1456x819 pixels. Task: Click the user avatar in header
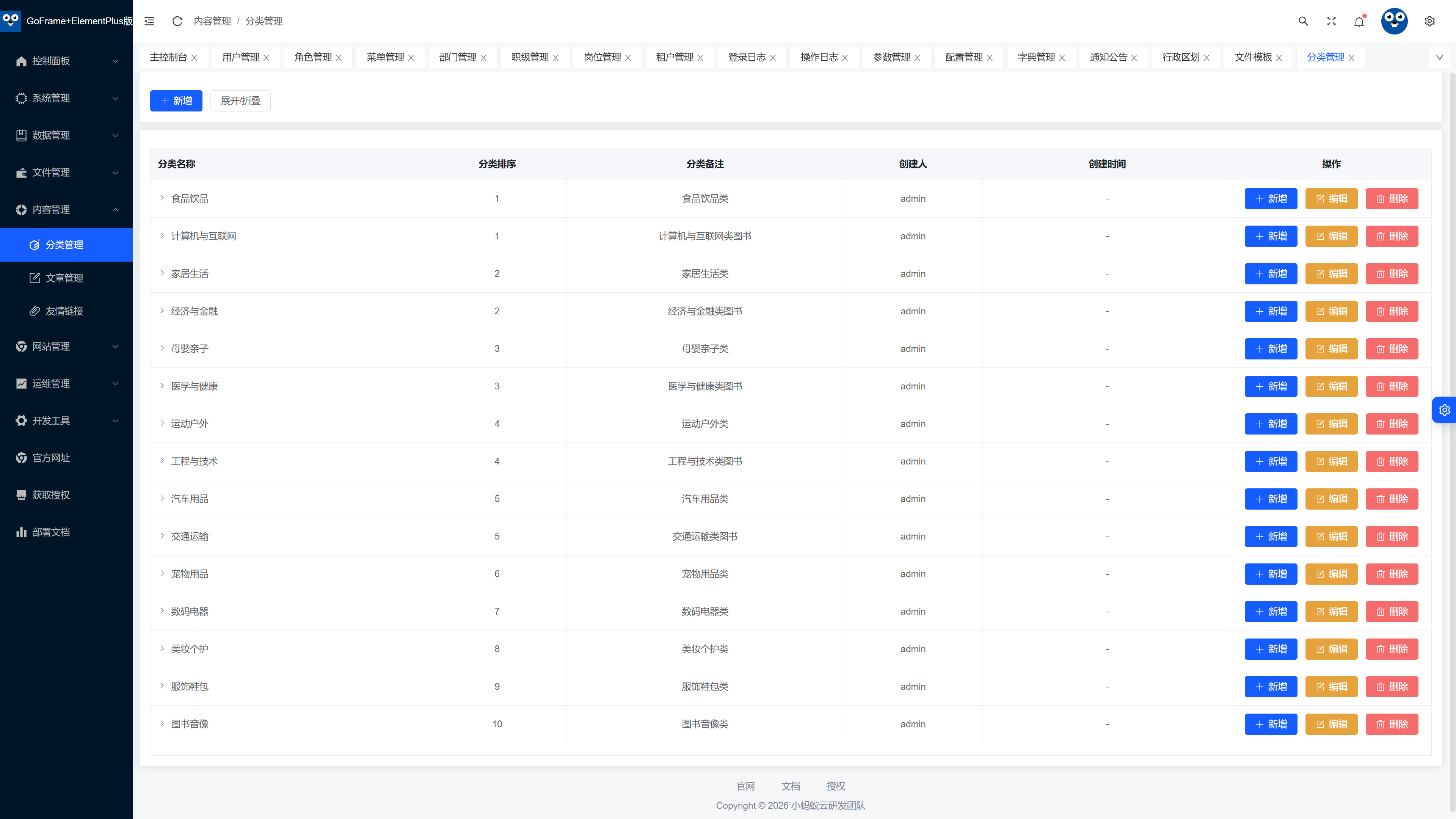[x=1395, y=21]
